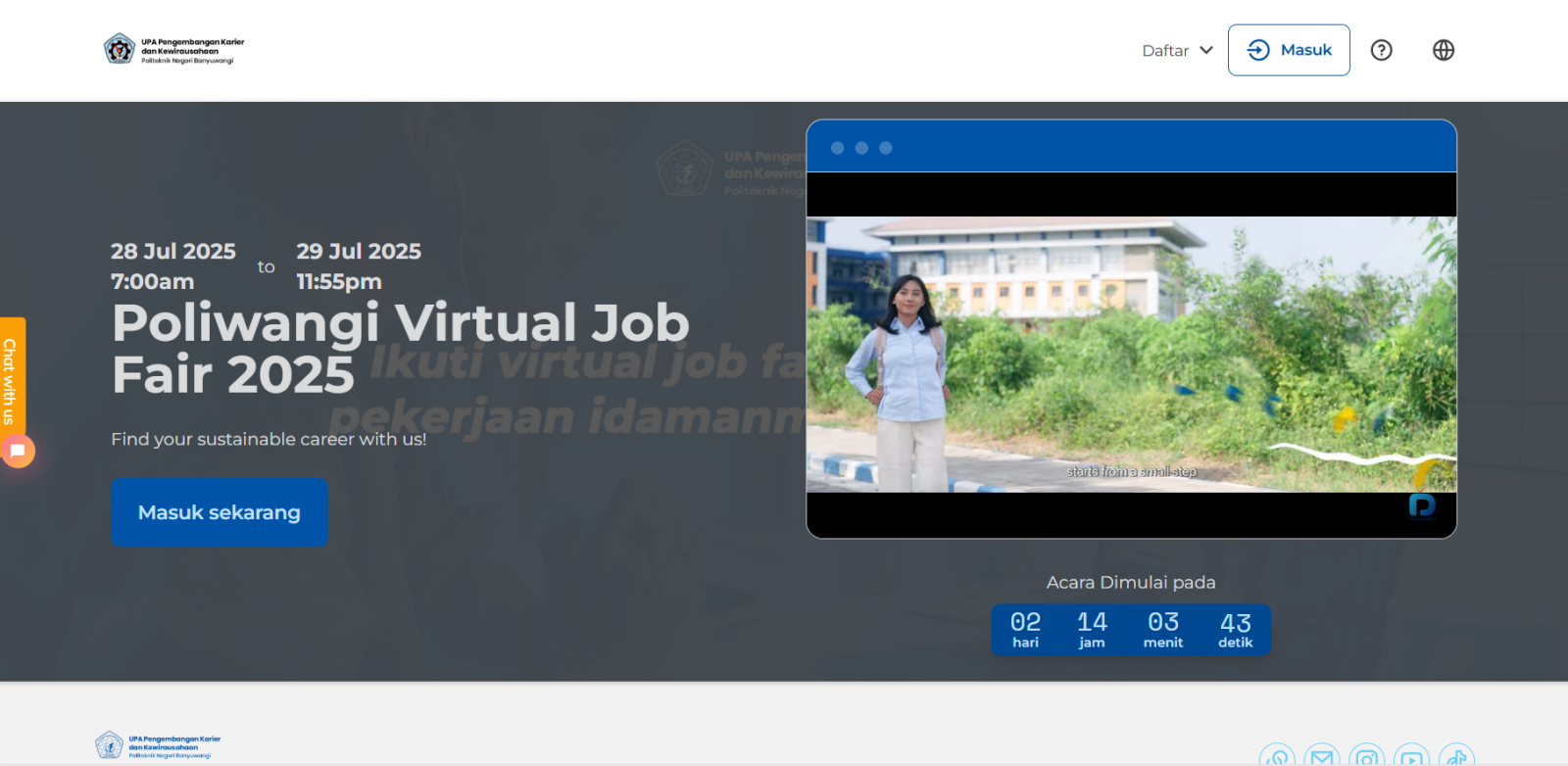
Task: Click the 29 Jul 2025 end date
Action: (359, 252)
